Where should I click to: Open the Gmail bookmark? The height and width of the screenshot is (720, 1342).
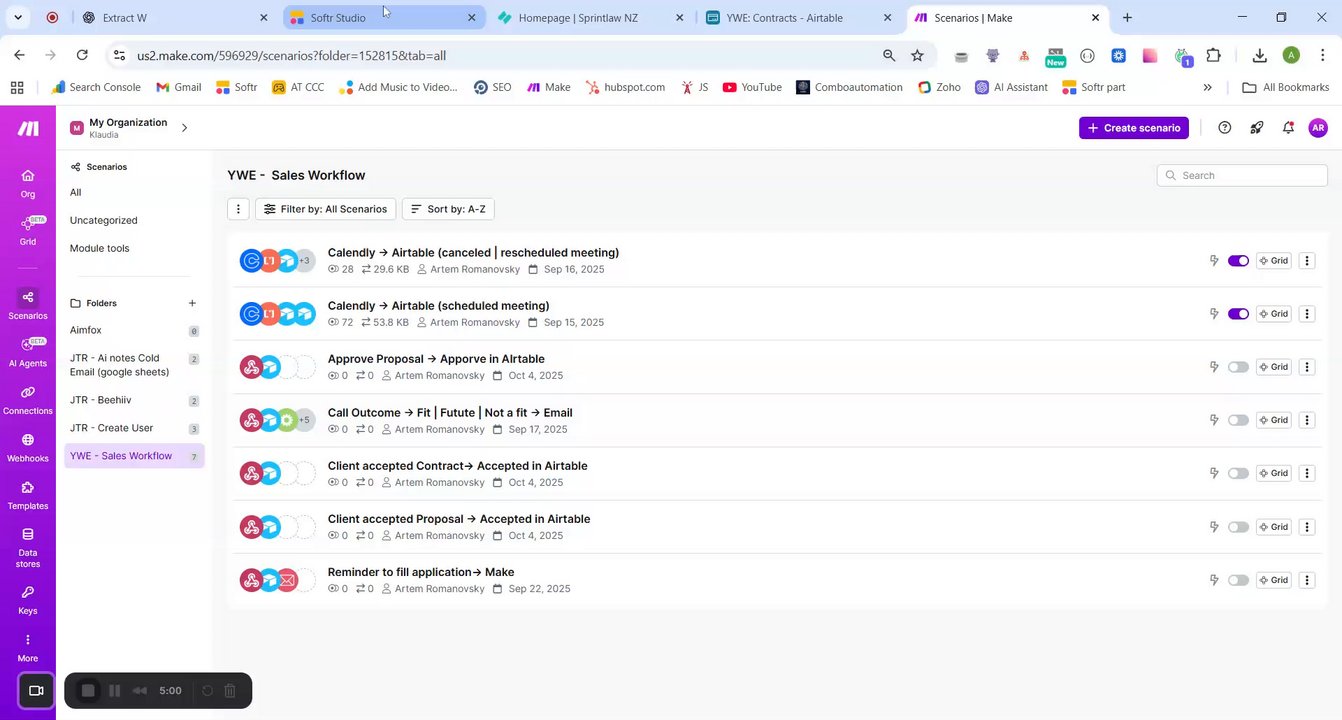point(178,88)
